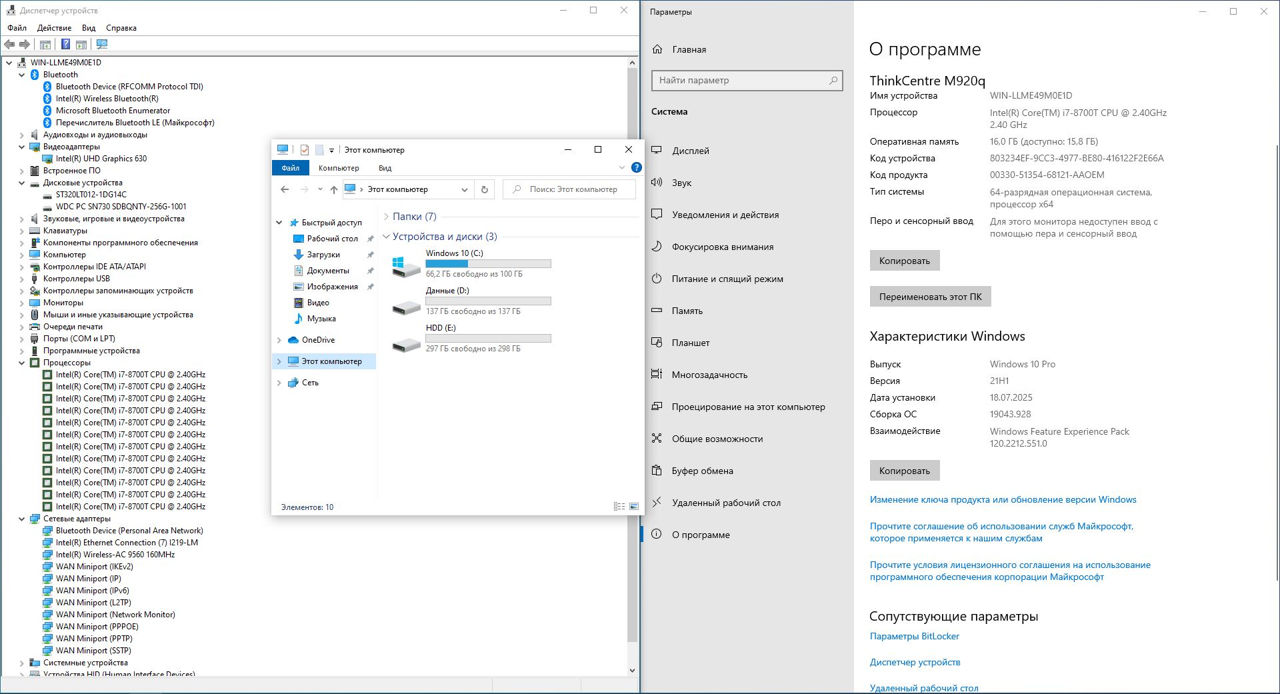Click the Переименовать этот ПК button
The image size is (1280, 694).
click(929, 297)
